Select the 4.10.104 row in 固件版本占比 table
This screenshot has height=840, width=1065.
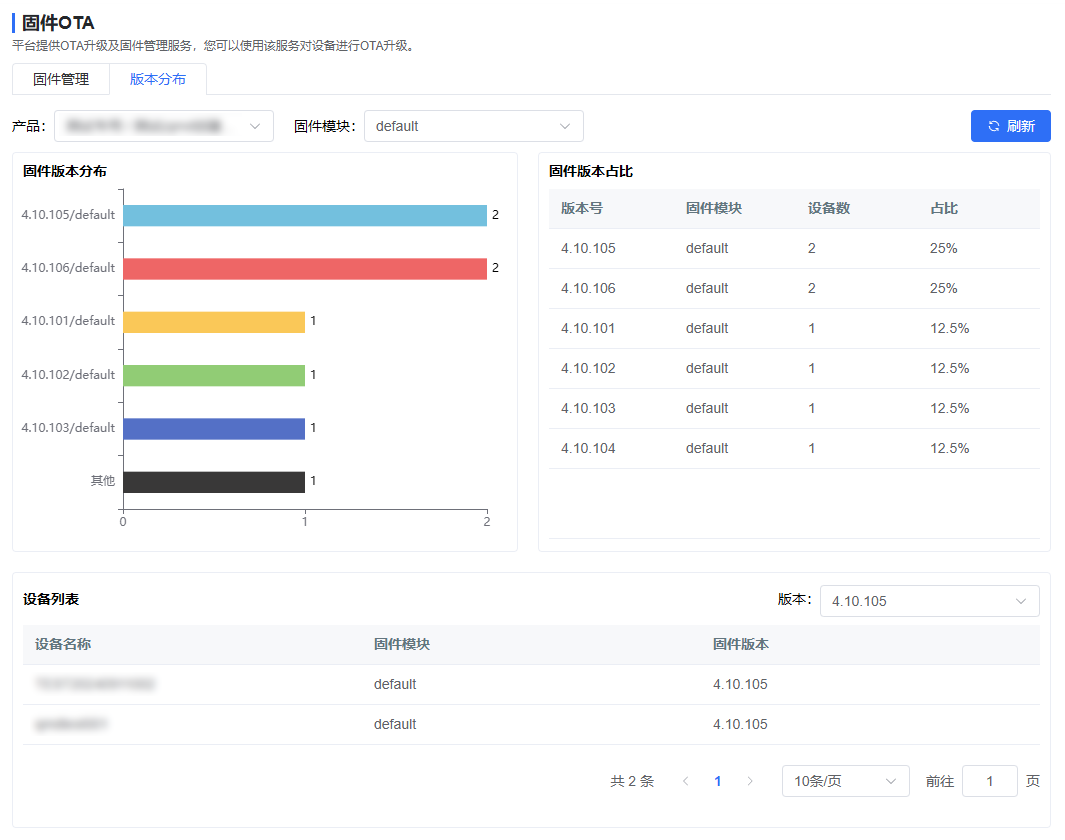[794, 448]
